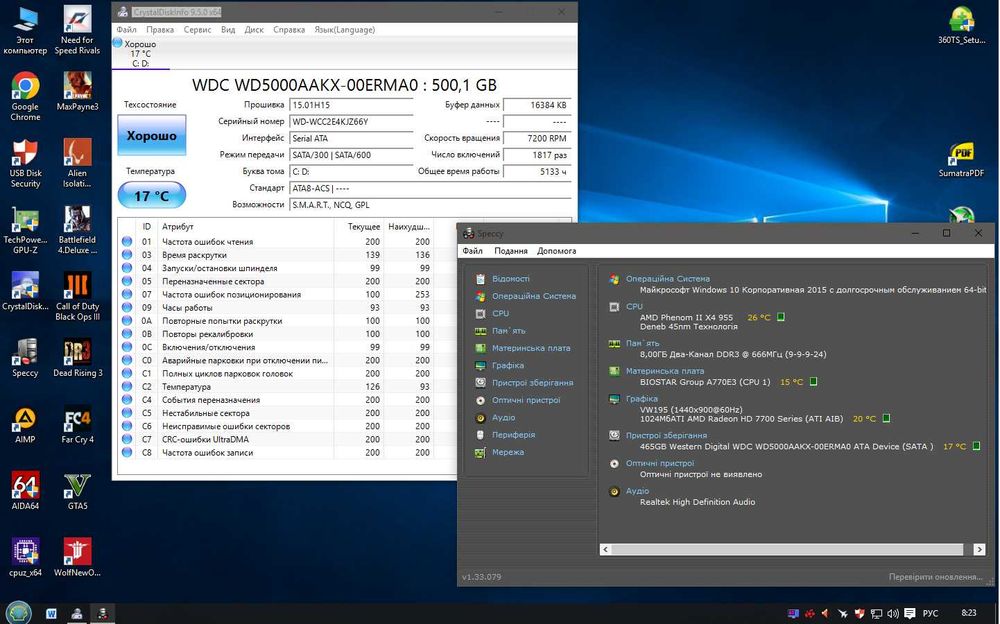
Task: Launch Need for Speed Rivals shortcut
Action: point(77,29)
